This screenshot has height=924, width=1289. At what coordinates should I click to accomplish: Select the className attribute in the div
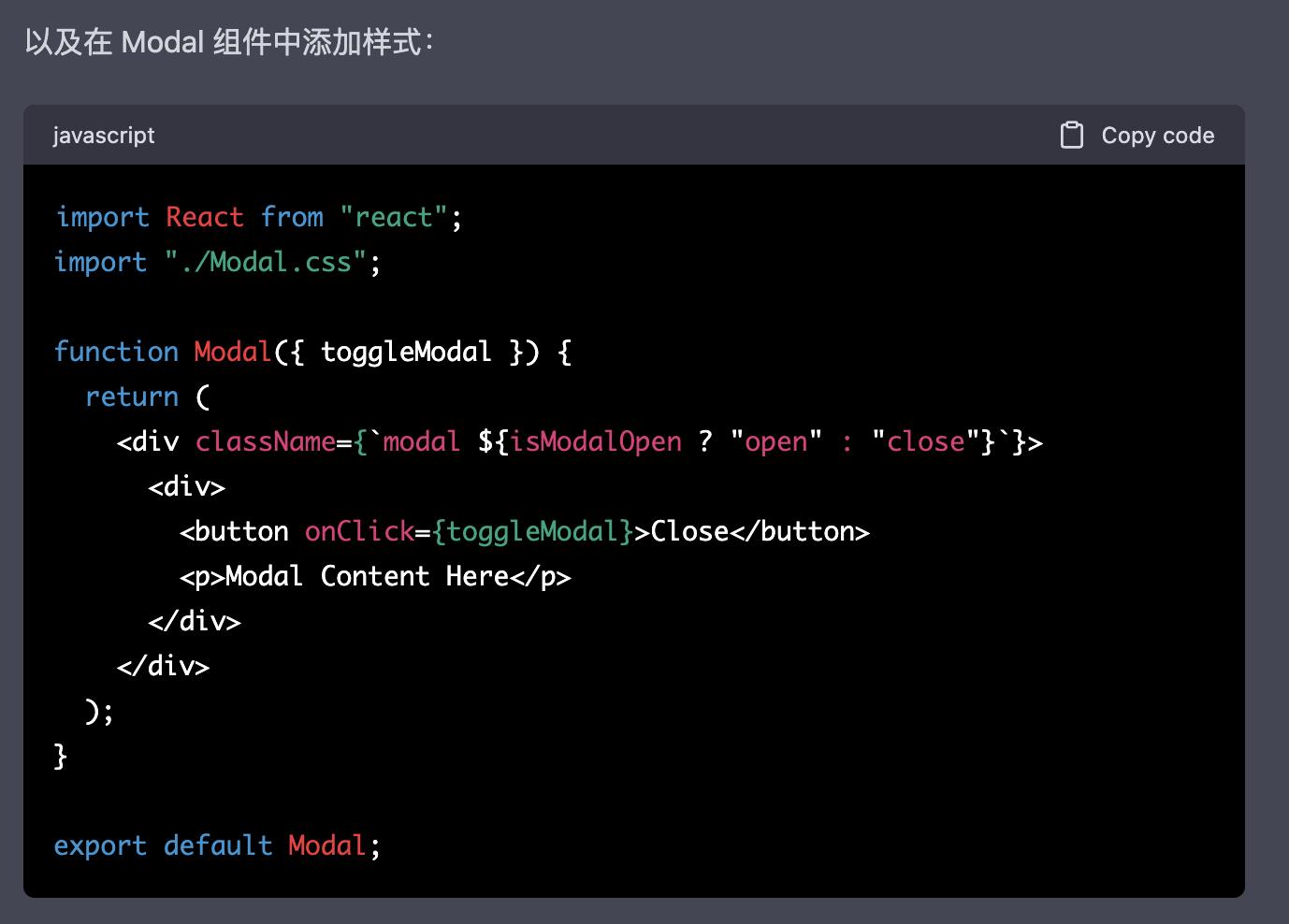click(x=264, y=440)
